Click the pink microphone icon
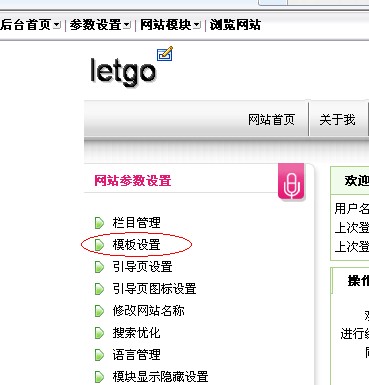This screenshot has width=369, height=385. (x=291, y=182)
